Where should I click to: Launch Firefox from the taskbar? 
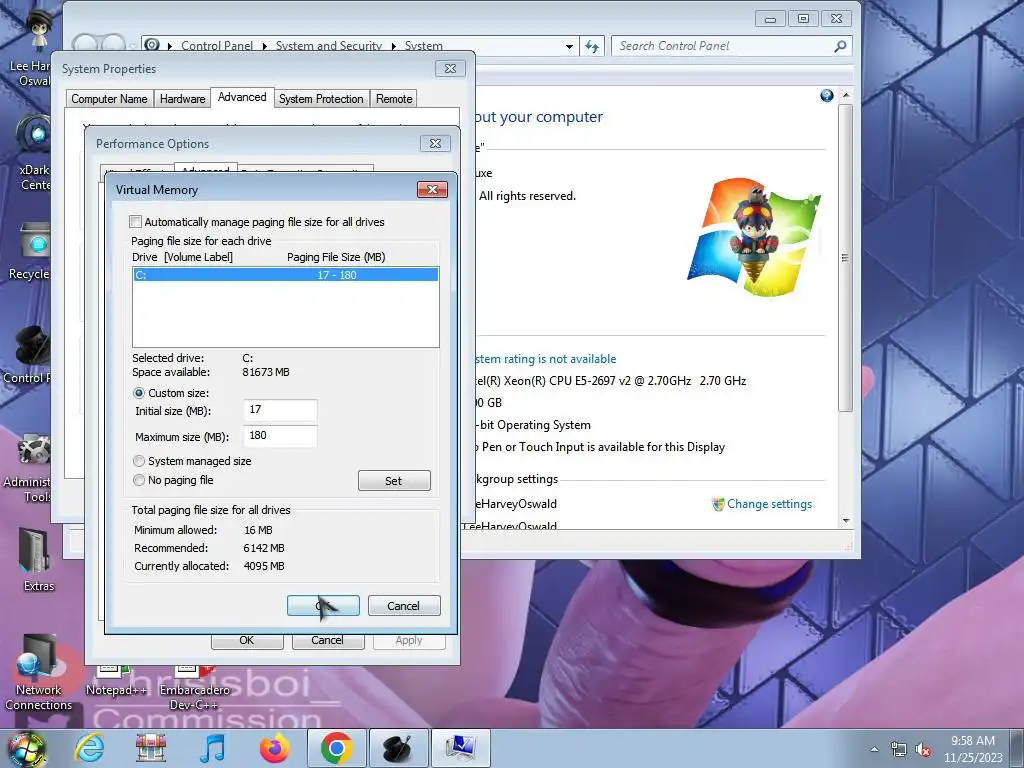[x=274, y=748]
